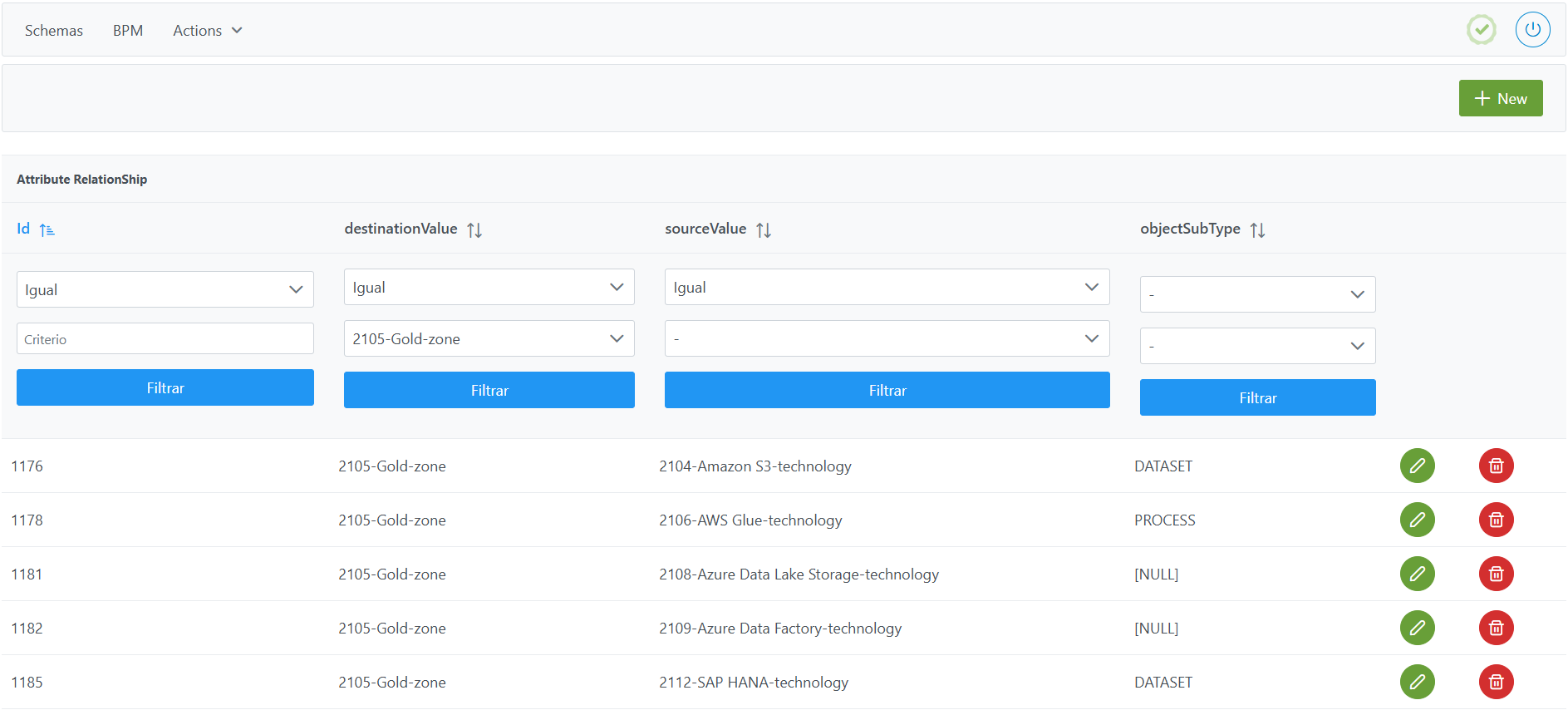Image resolution: width=1568 pixels, height=710 pixels.
Task: Edit row 1176 with pencil icon
Action: coord(1417,466)
